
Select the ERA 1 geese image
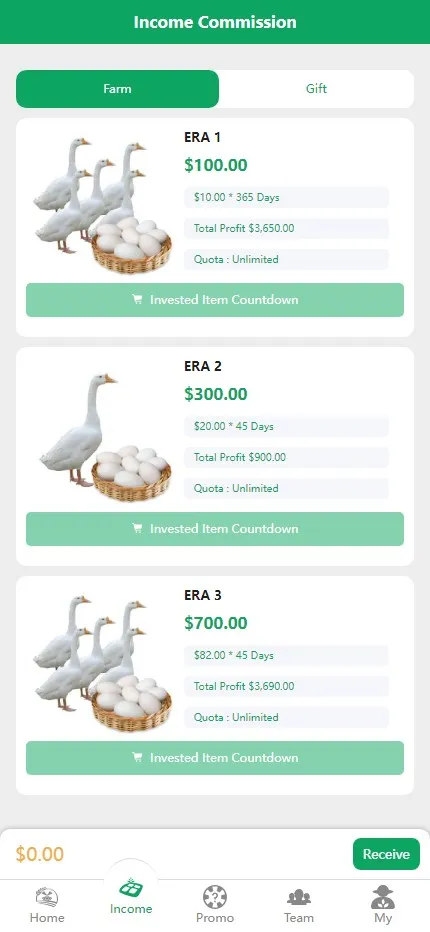102,206
